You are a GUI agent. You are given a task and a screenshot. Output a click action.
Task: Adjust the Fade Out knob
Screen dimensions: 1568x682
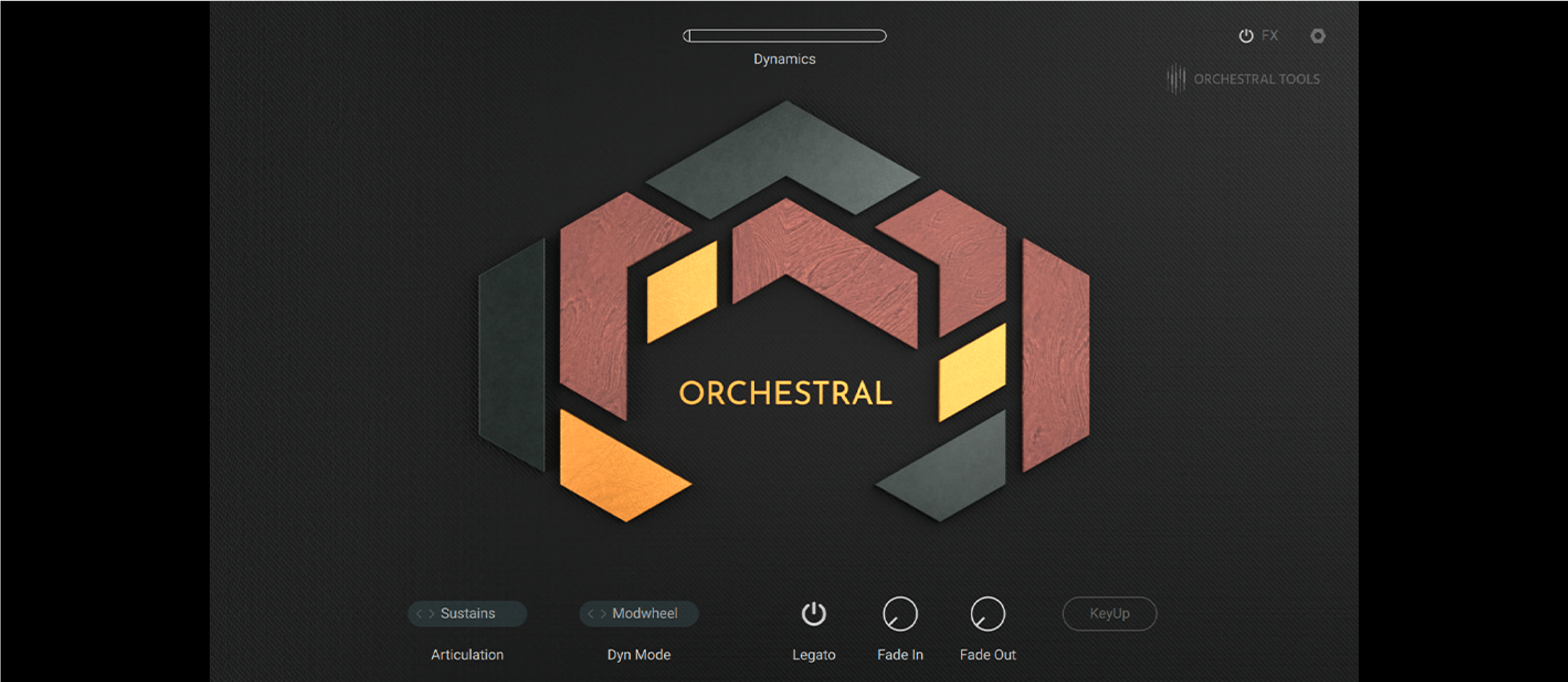pos(988,614)
